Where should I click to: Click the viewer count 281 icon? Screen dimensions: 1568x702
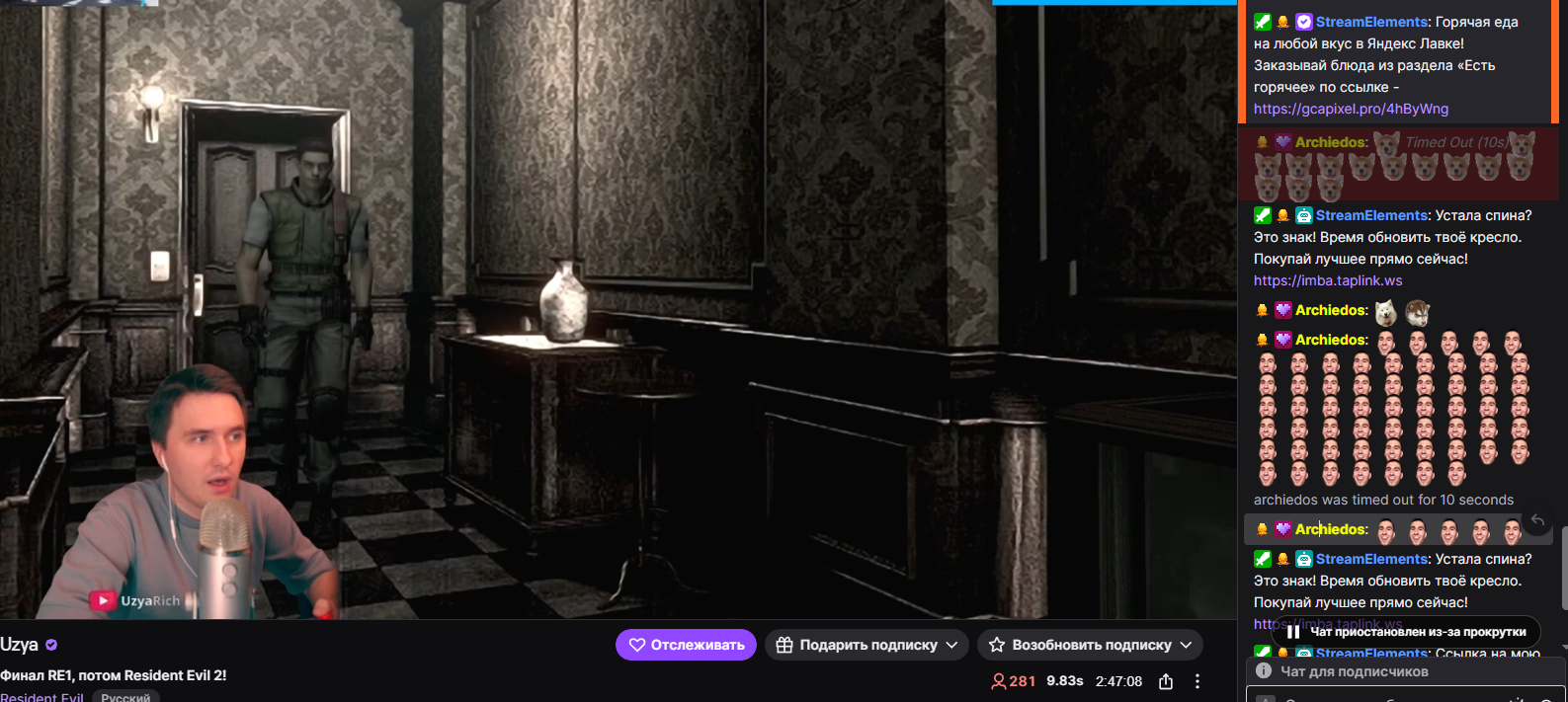tap(999, 681)
